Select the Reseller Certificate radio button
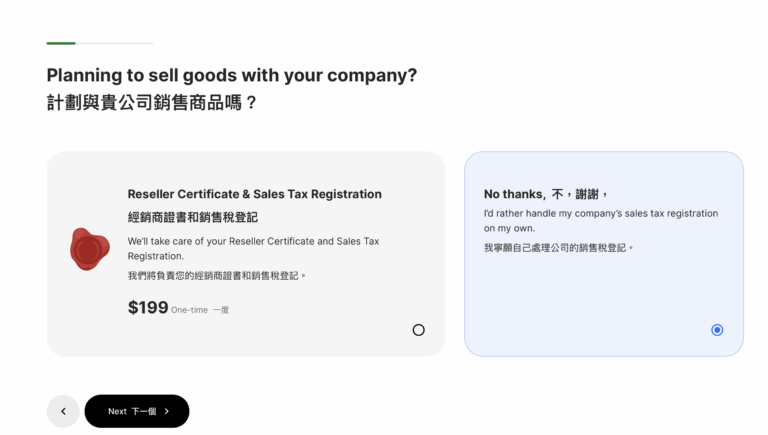Image resolution: width=768 pixels, height=435 pixels. (x=418, y=330)
